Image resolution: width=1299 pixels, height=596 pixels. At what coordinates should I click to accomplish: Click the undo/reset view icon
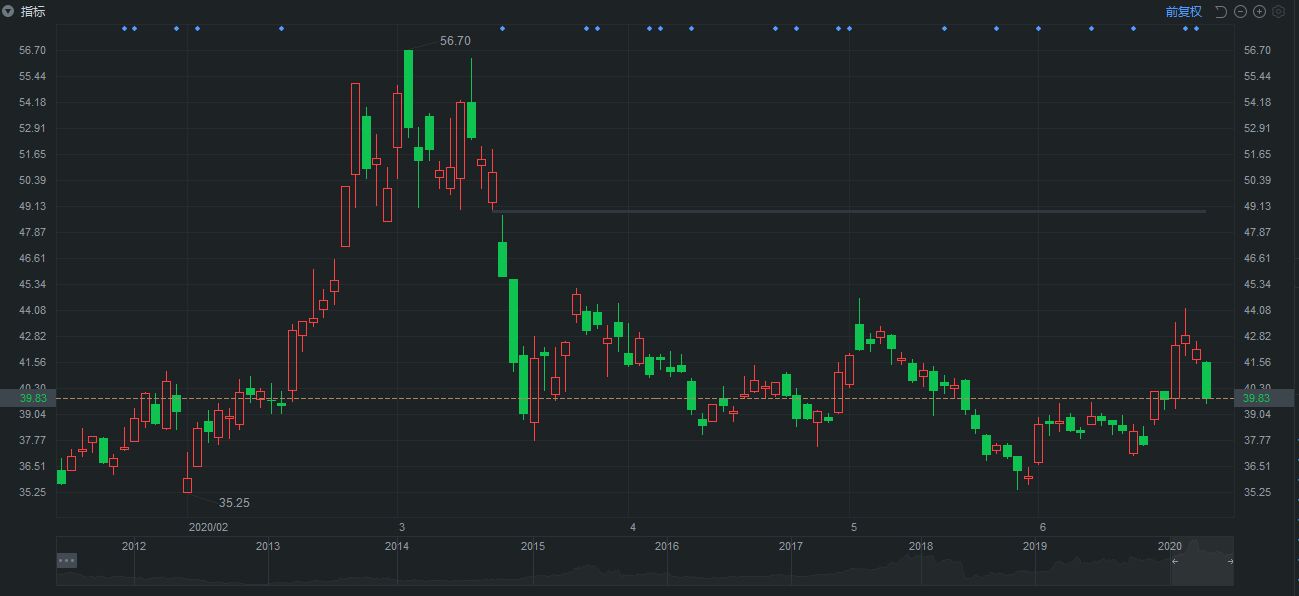[x=1221, y=12]
